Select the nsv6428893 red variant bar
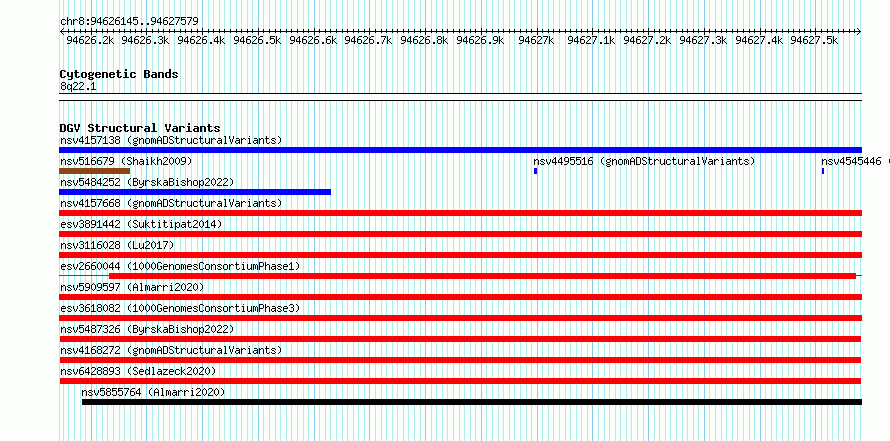This screenshot has height=441, width=890. [x=460, y=381]
